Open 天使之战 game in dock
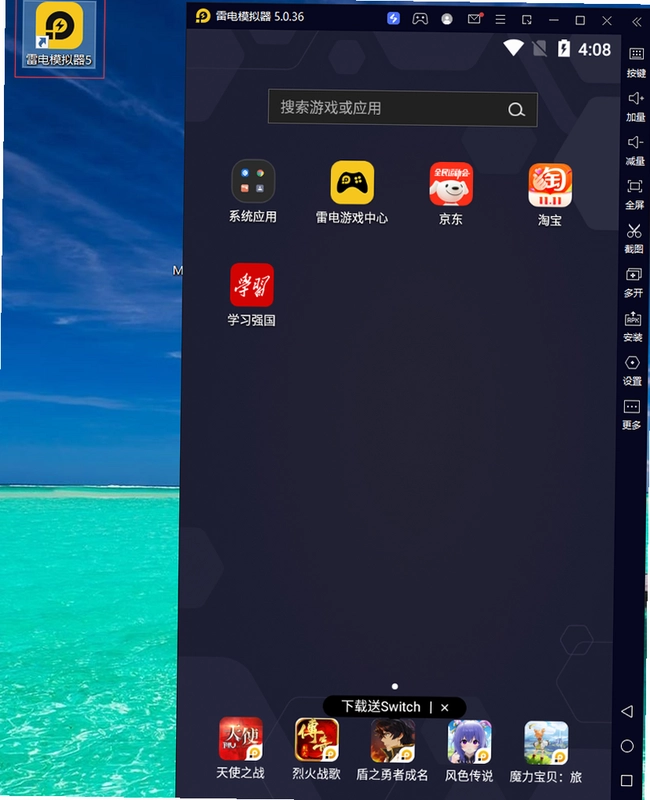 tap(241, 738)
